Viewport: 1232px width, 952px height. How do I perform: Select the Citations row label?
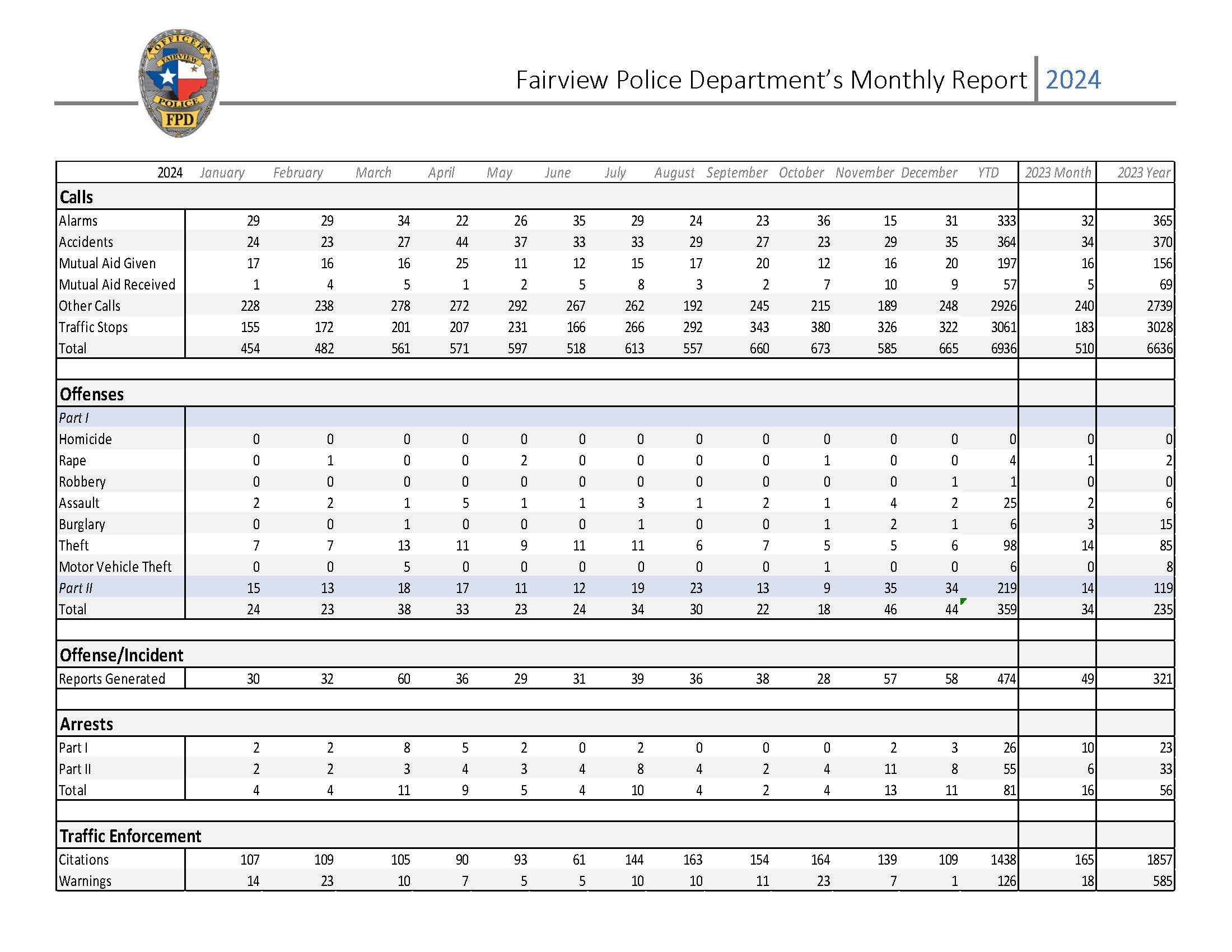tap(83, 860)
